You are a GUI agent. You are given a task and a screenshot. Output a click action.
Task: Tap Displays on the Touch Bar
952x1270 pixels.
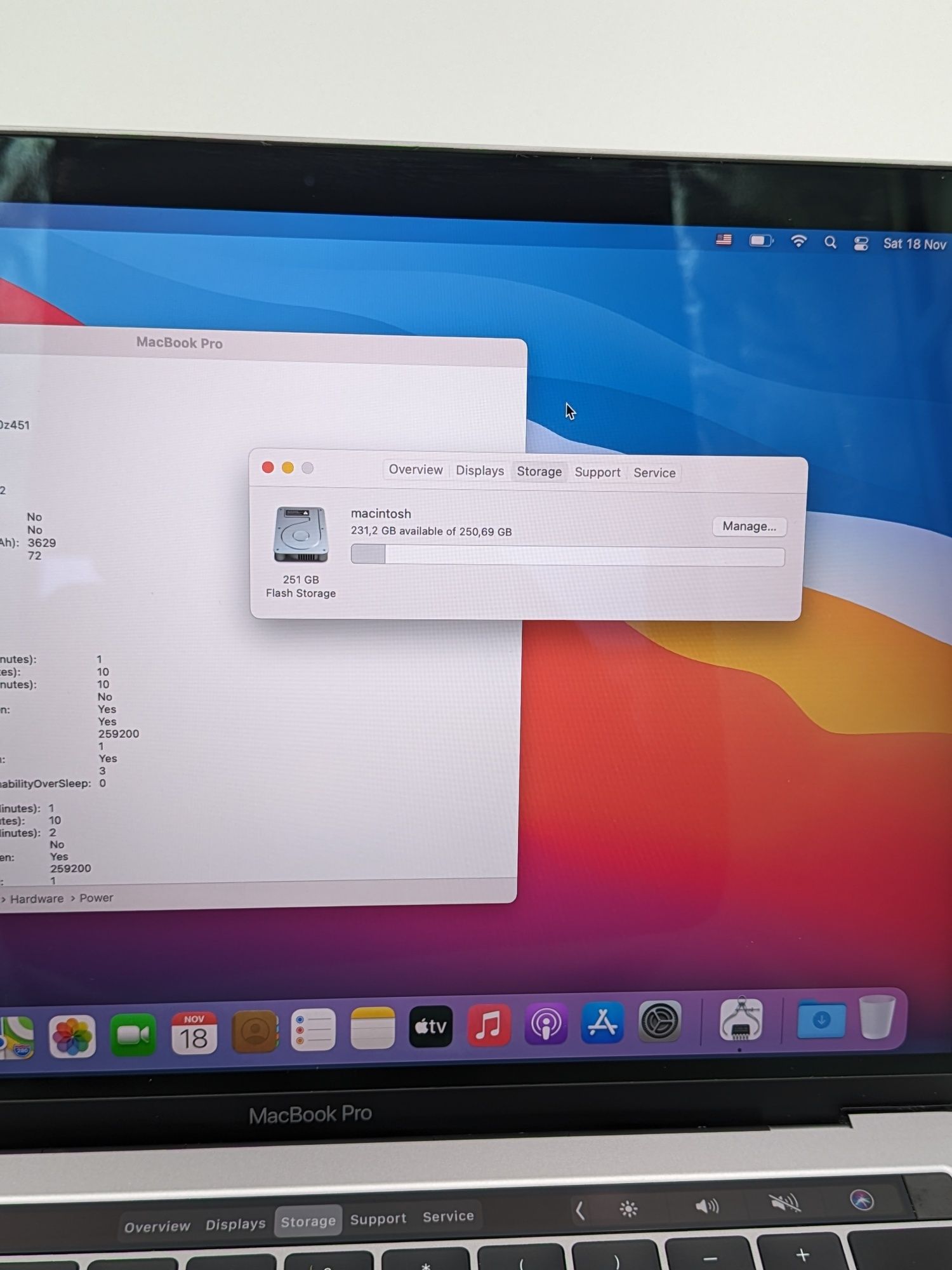(235, 1224)
